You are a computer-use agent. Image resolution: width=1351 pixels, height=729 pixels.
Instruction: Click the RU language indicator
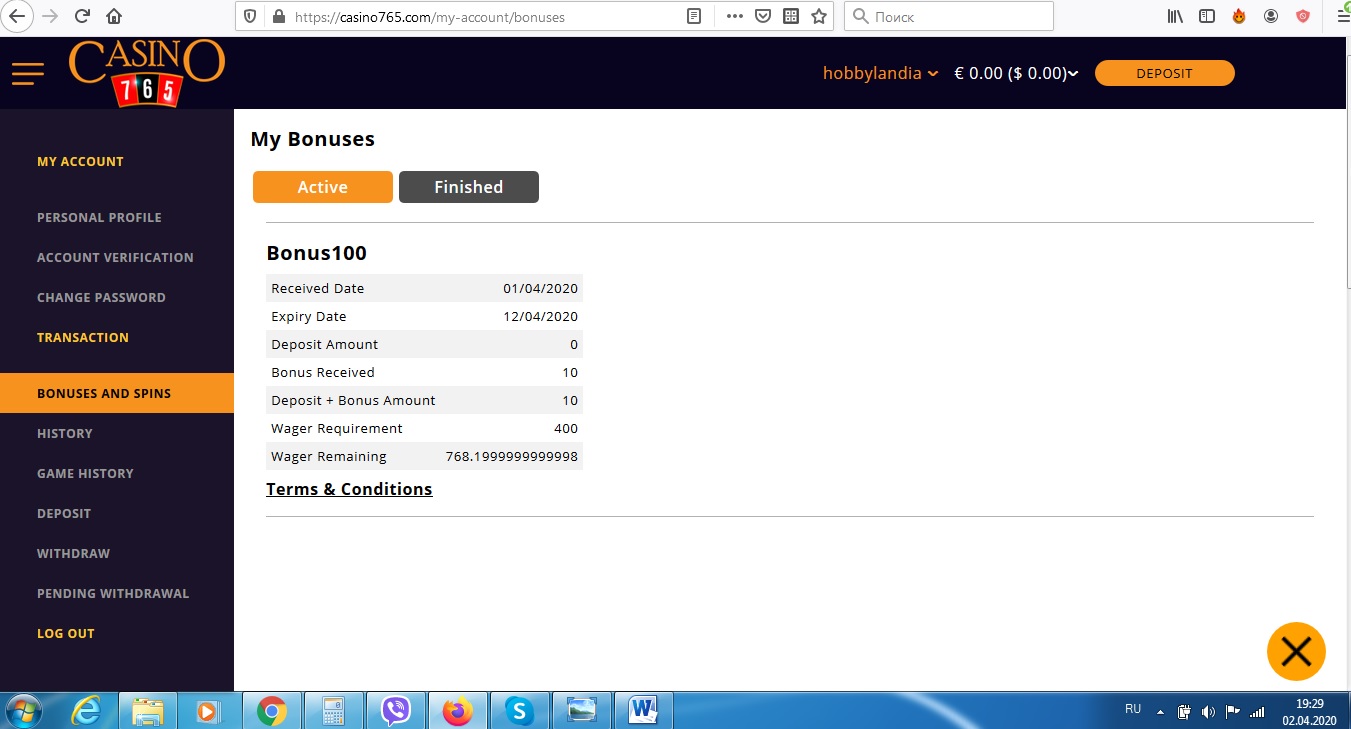point(1132,709)
